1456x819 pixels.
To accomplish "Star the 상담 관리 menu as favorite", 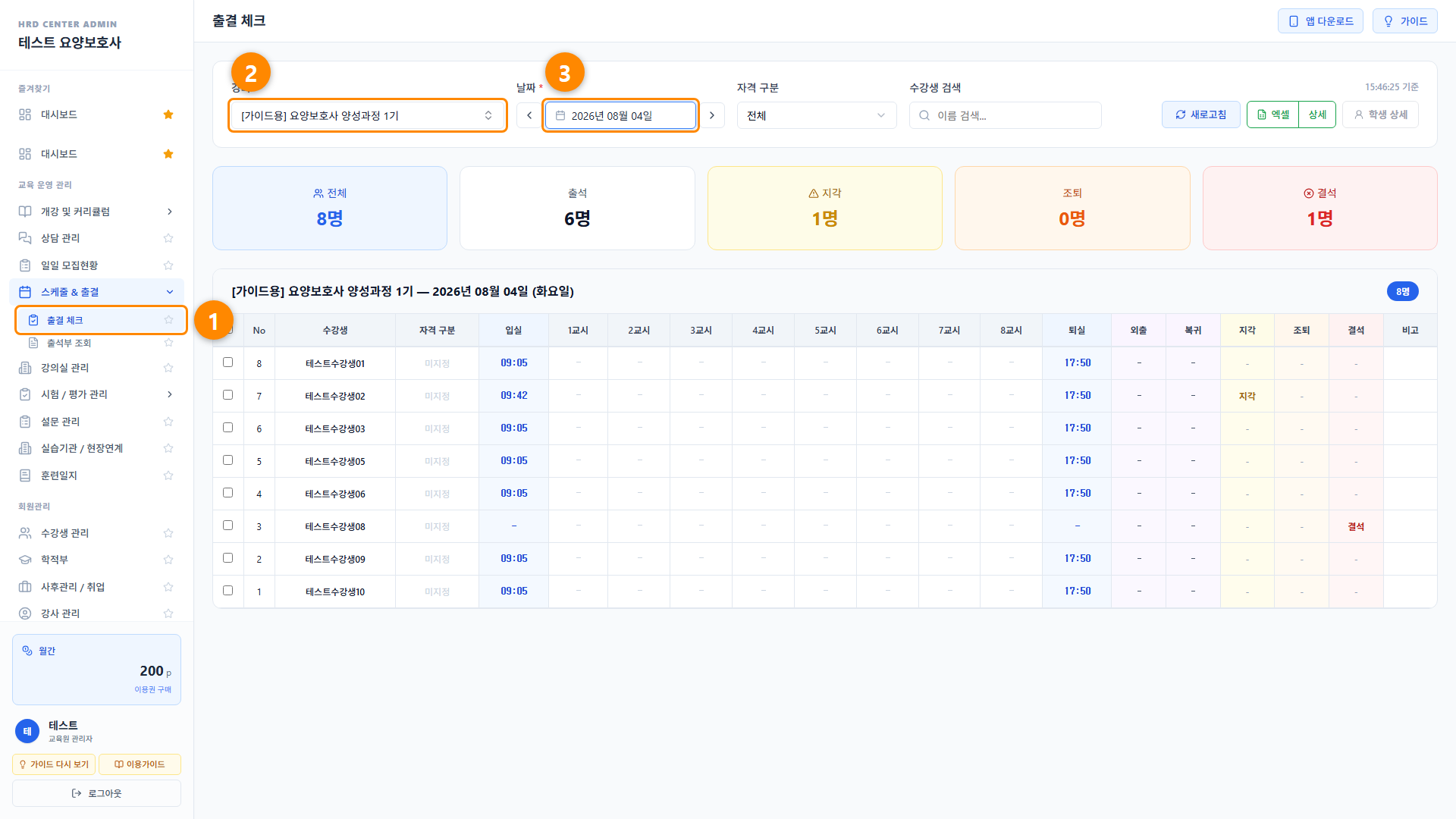I will click(168, 238).
